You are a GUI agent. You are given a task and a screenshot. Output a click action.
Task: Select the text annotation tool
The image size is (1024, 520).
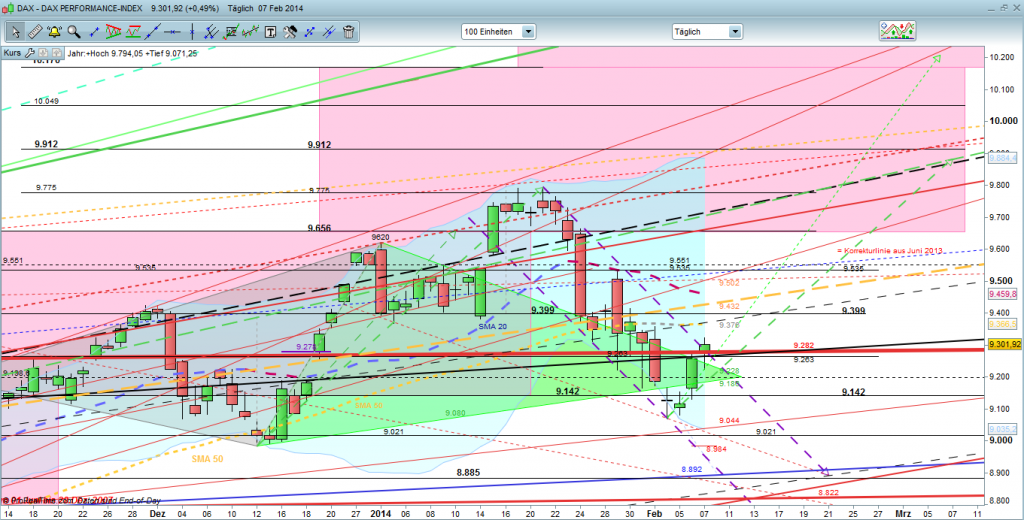[271, 31]
